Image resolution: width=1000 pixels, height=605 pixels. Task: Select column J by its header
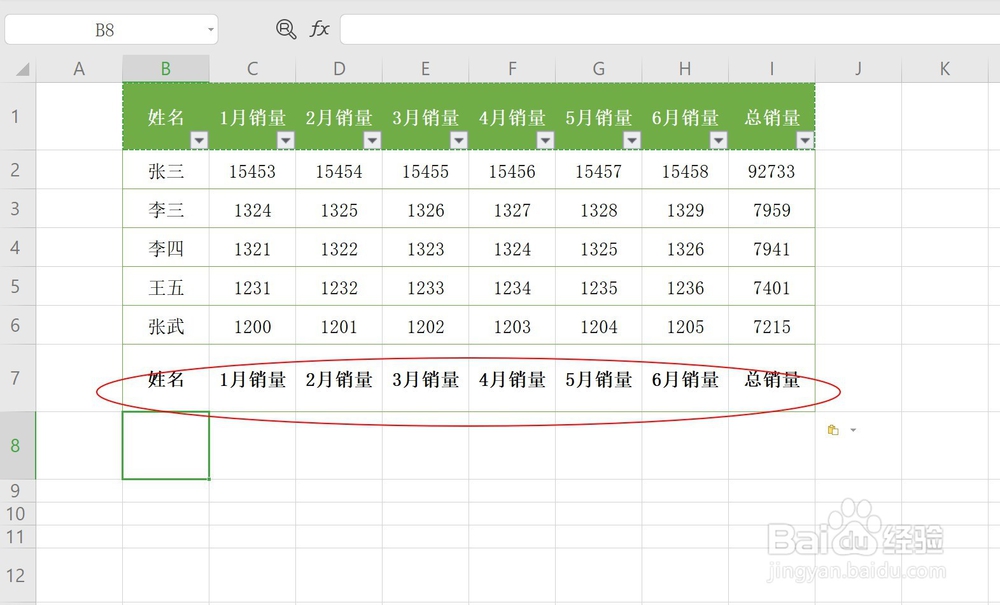[x=857, y=68]
